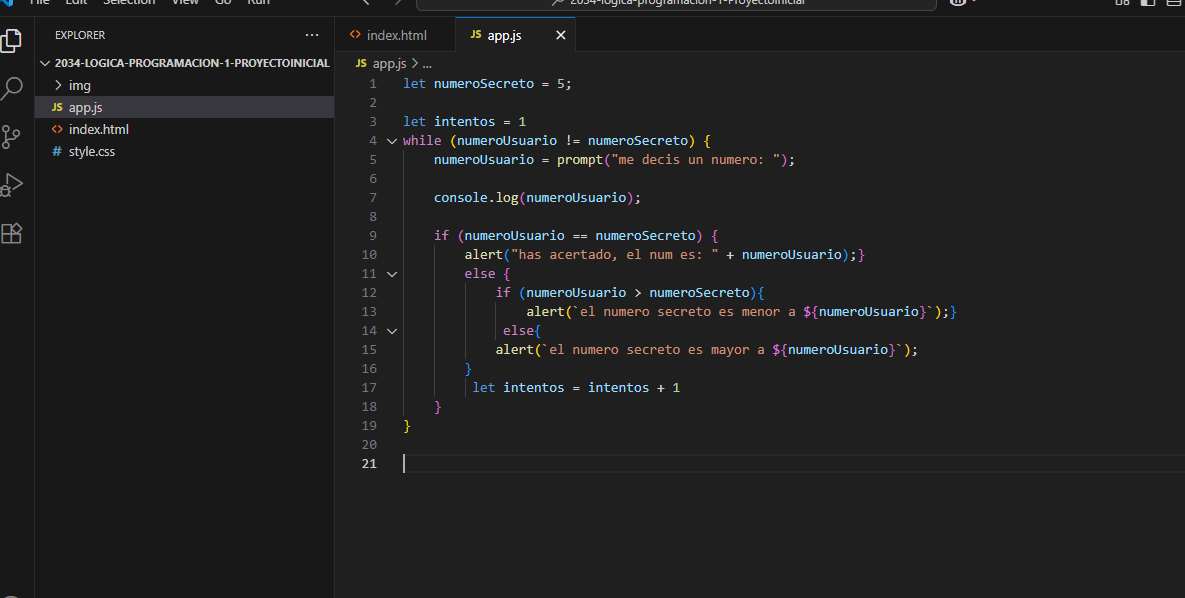Click line number 13 in the gutter
The height and width of the screenshot is (598, 1185).
369,311
